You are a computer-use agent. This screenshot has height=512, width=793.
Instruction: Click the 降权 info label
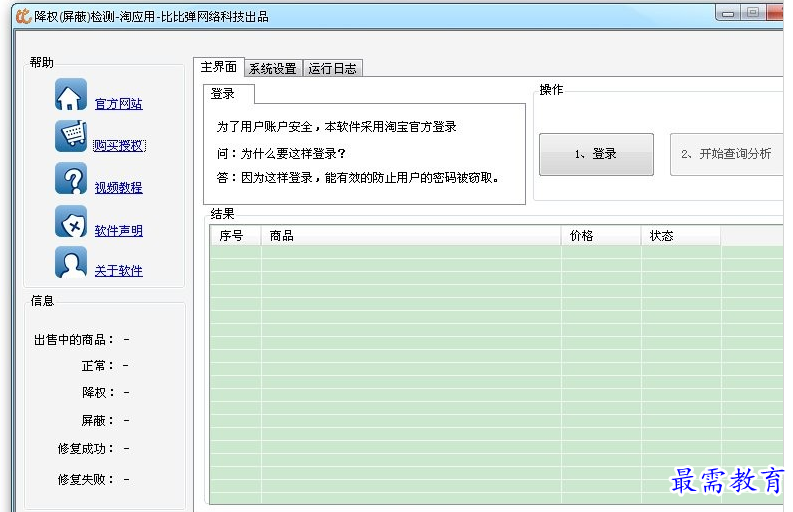98,393
